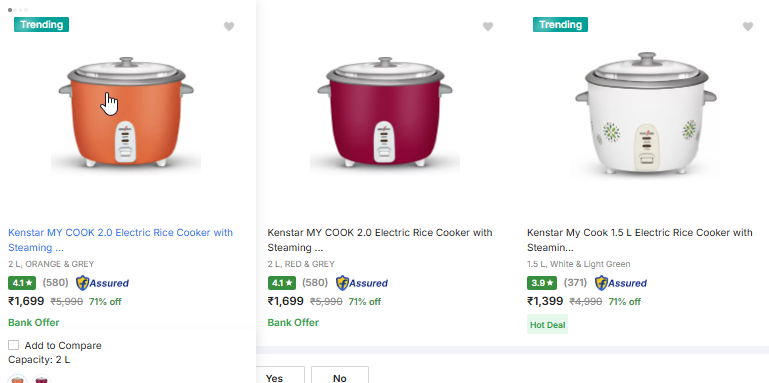The height and width of the screenshot is (383, 769).
Task: Click the No button
Action: tap(340, 375)
